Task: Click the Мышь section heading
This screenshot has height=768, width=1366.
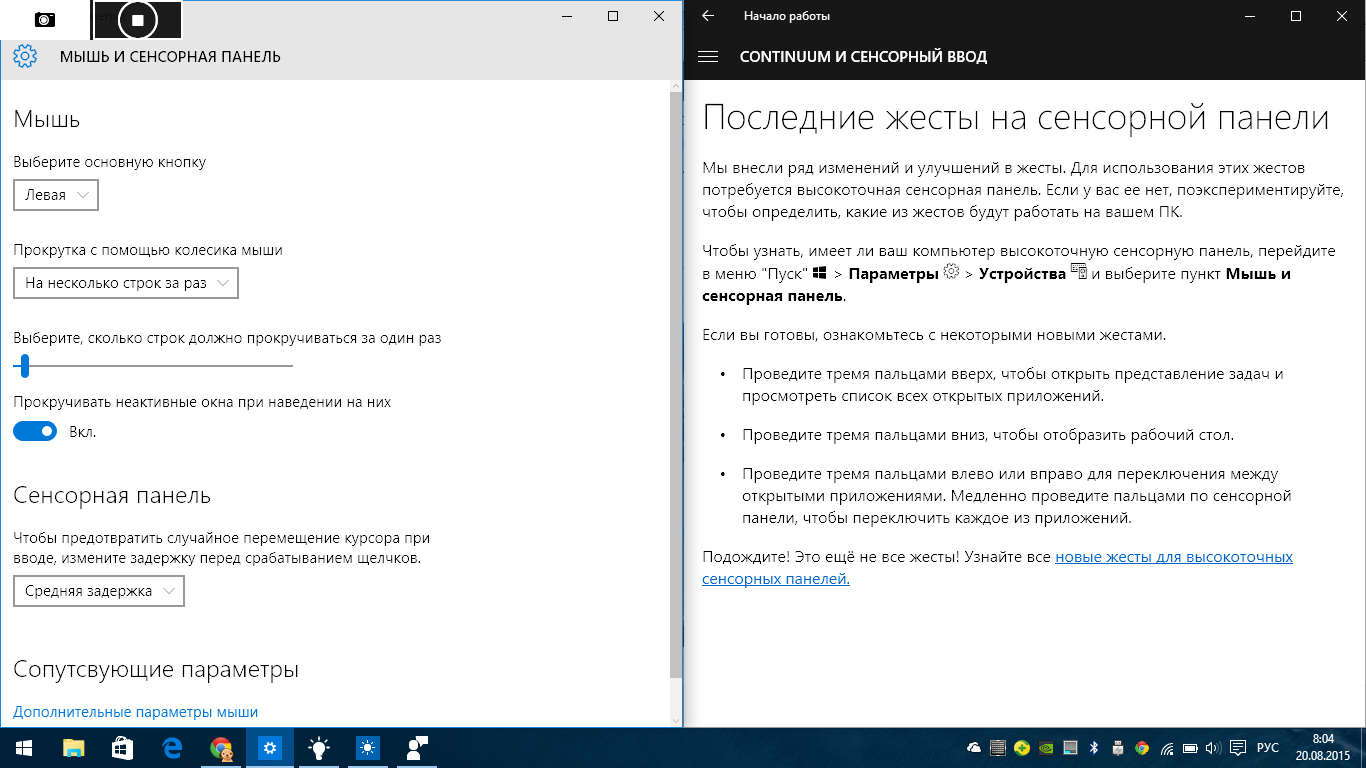Action: (x=47, y=120)
